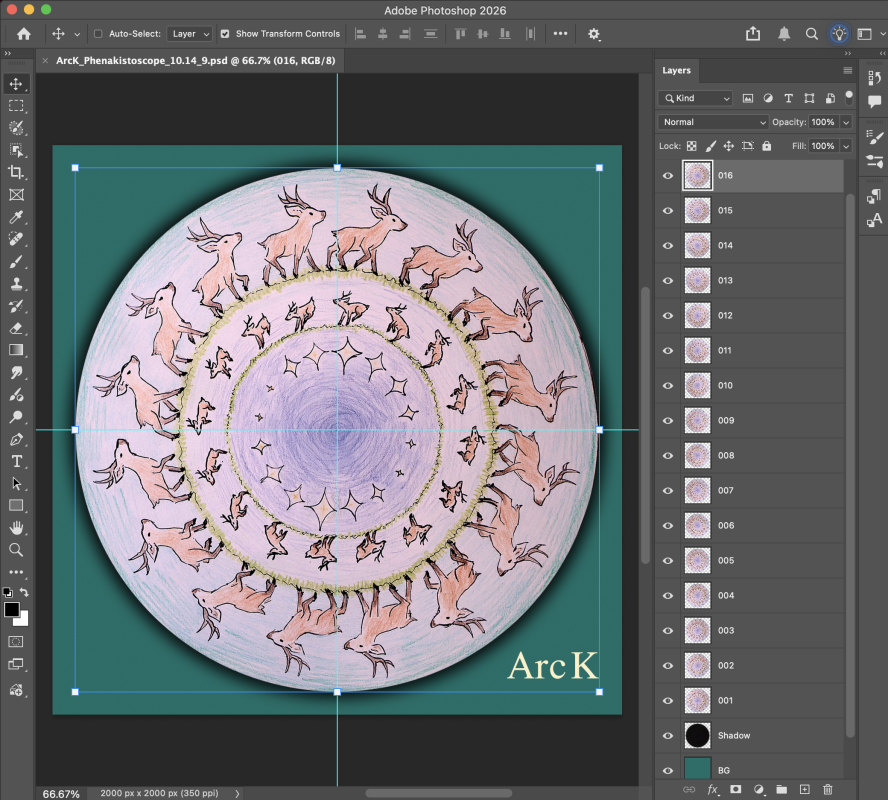This screenshot has width=888, height=800.
Task: Uncheck Show Transform Controls
Action: pyautogui.click(x=225, y=34)
